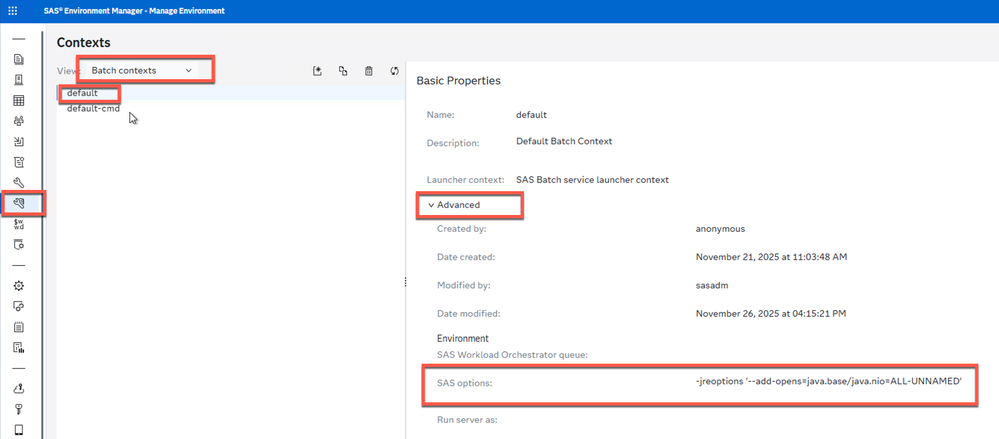Click the 'Run server as:' label

(x=467, y=420)
